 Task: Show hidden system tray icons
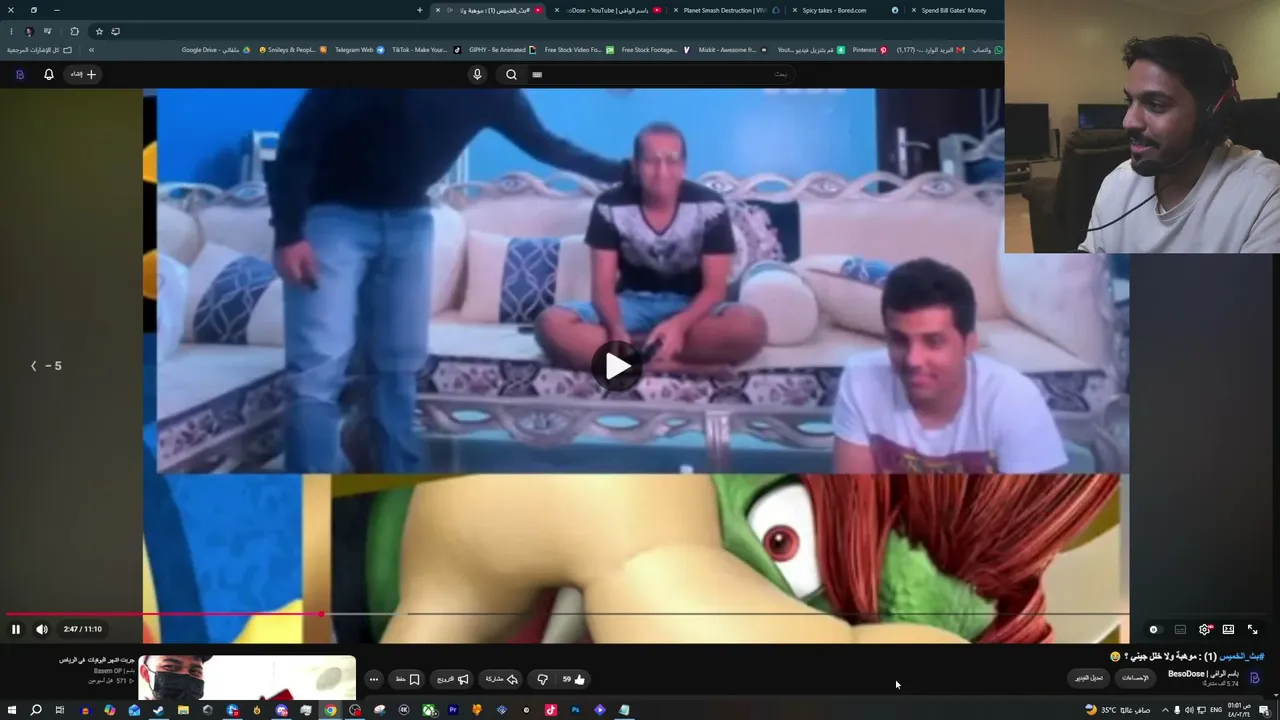pos(1165,710)
